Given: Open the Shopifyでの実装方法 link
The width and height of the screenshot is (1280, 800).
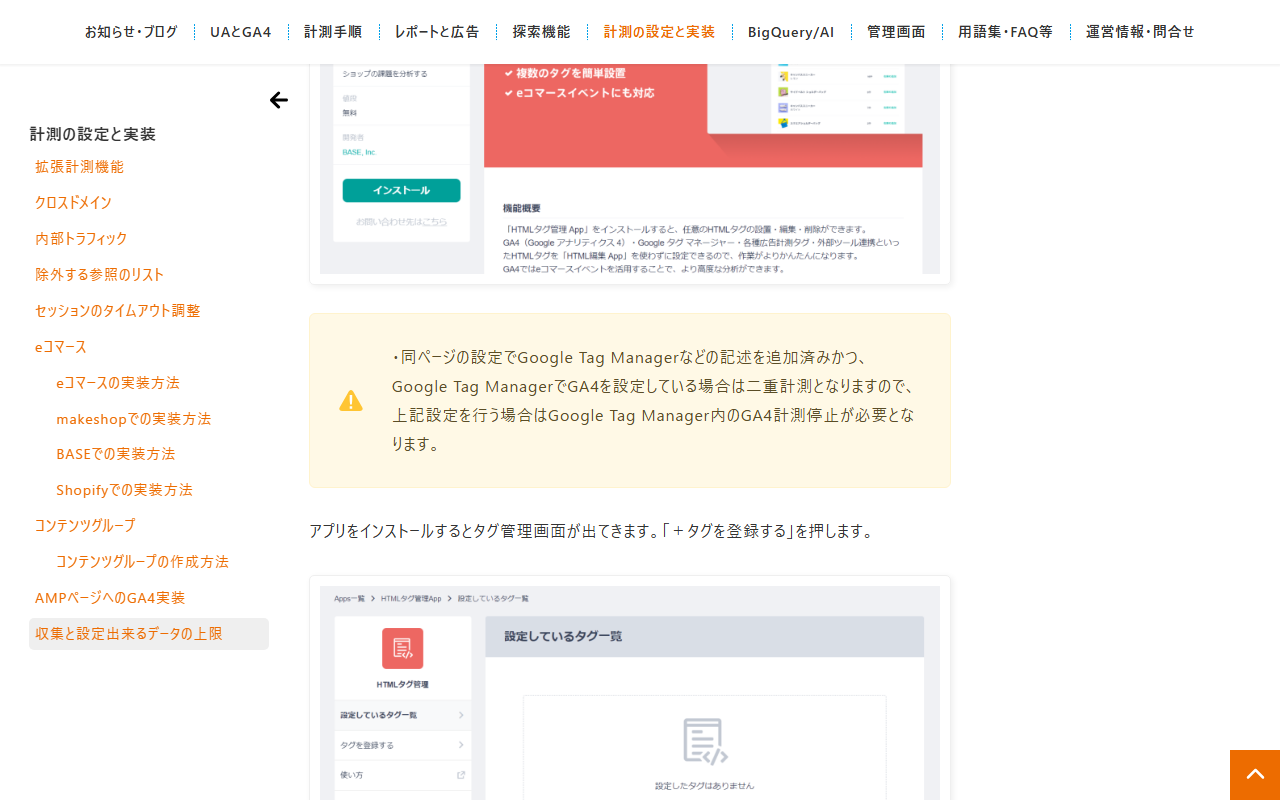Looking at the screenshot, I should point(124,490).
